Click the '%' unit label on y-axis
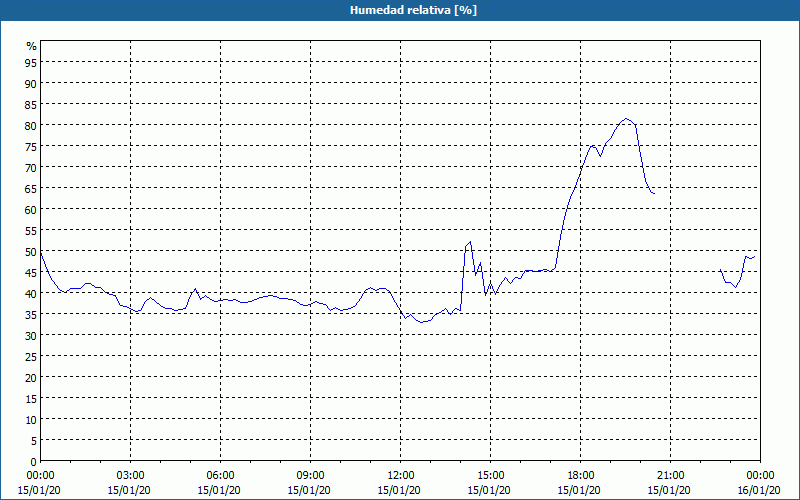800x500 pixels. click(32, 46)
